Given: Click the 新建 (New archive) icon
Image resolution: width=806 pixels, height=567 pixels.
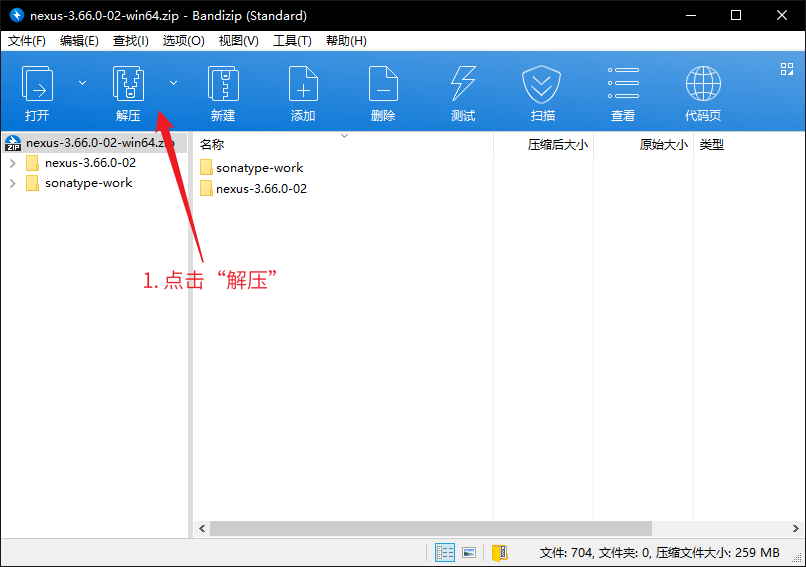Looking at the screenshot, I should [x=222, y=84].
